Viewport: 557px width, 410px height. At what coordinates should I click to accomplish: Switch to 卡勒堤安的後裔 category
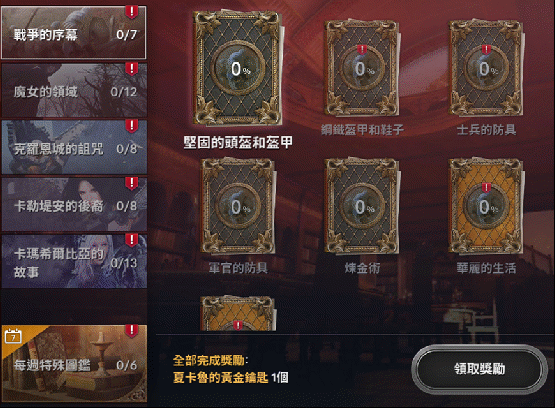pyautogui.click(x=74, y=204)
